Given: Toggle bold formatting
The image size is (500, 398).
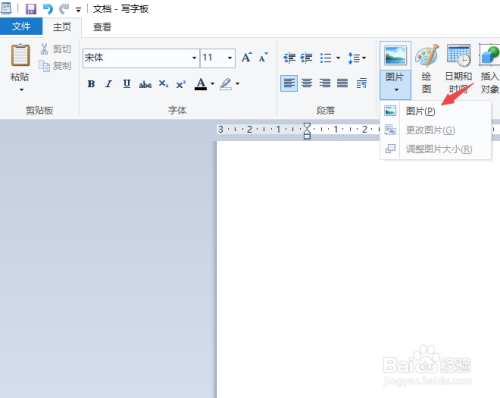Looking at the screenshot, I should (91, 84).
